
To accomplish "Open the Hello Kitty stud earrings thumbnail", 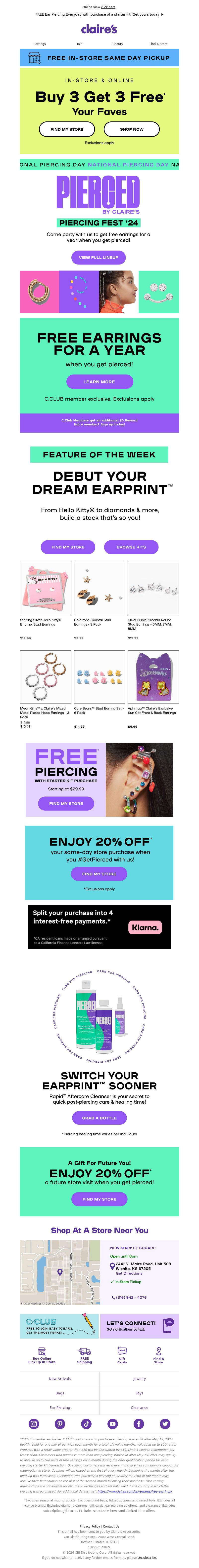I will point(46,589).
